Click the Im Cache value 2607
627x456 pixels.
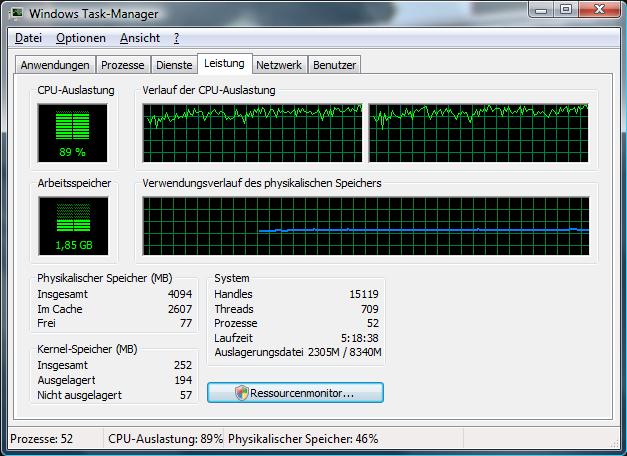tap(180, 309)
